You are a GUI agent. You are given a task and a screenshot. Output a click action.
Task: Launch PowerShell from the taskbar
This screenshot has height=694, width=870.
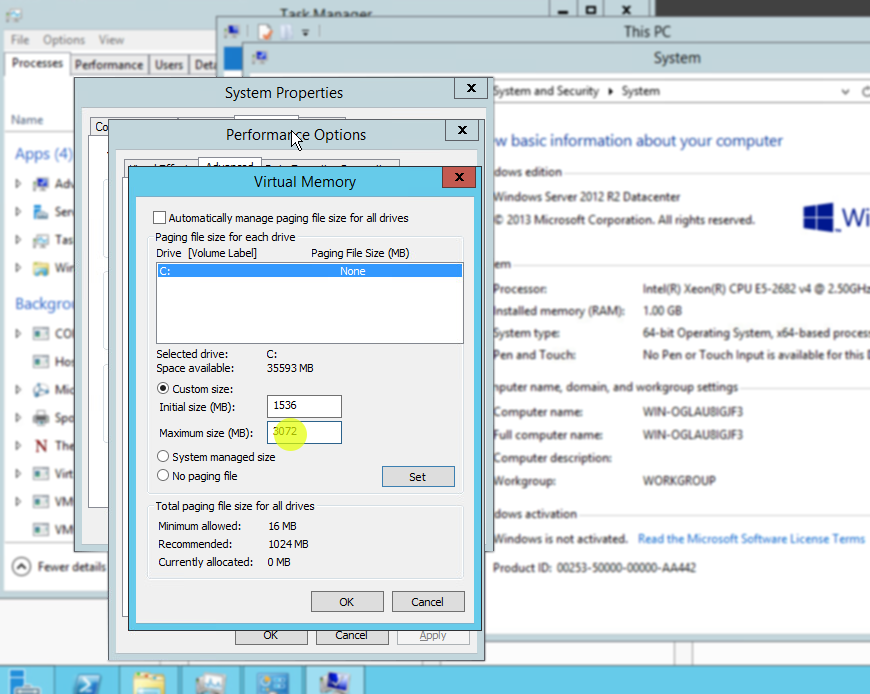[x=88, y=682]
